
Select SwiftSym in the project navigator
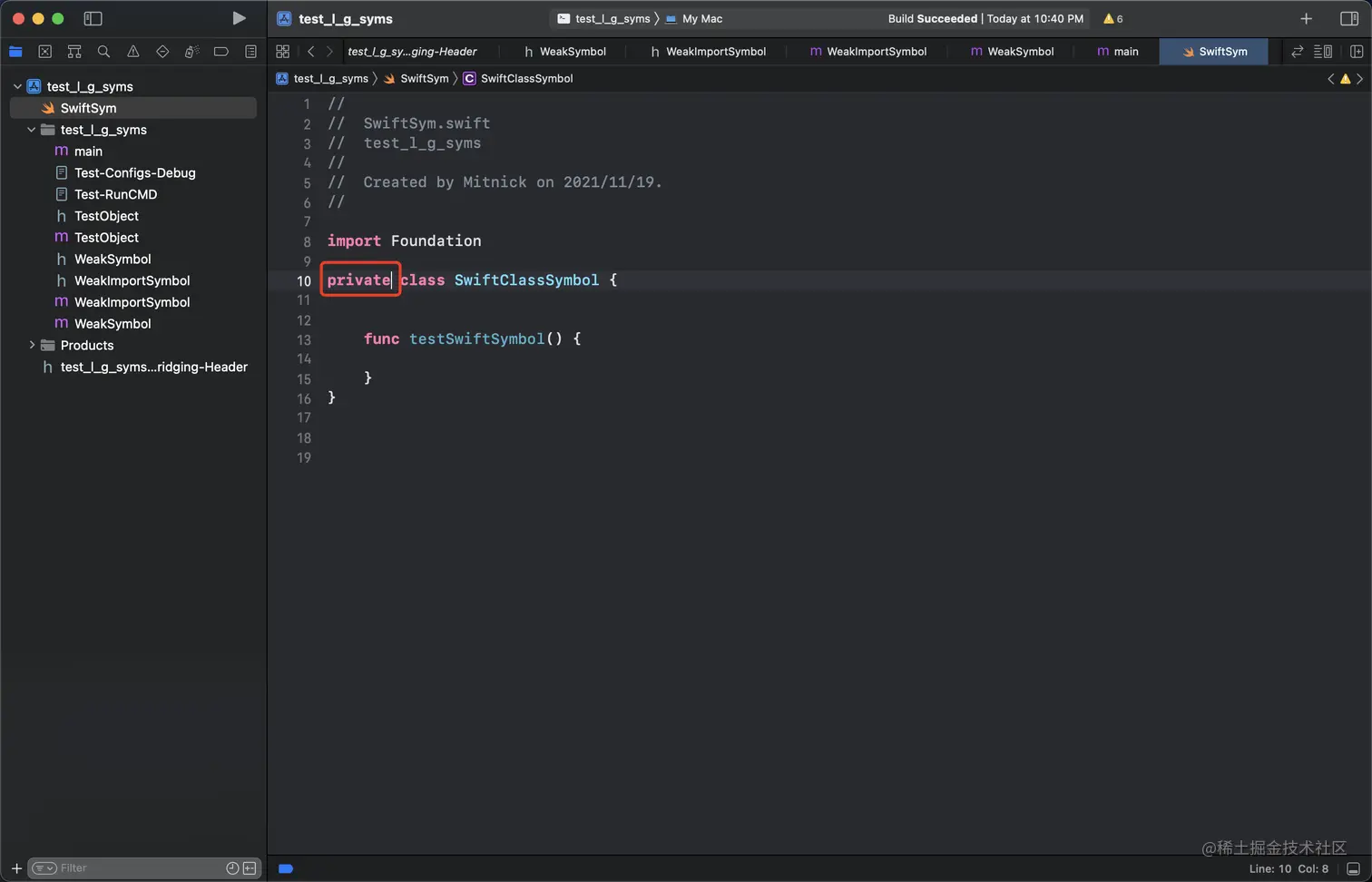(x=132, y=108)
